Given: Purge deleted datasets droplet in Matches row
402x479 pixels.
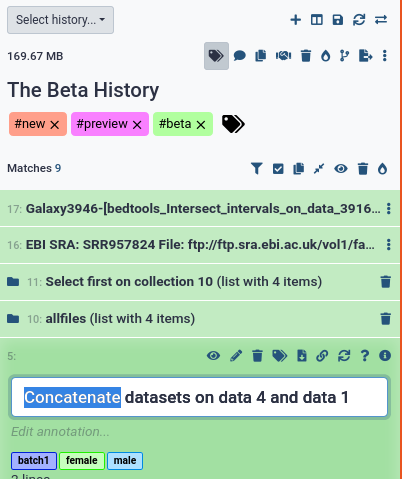Looking at the screenshot, I should click(382, 169).
